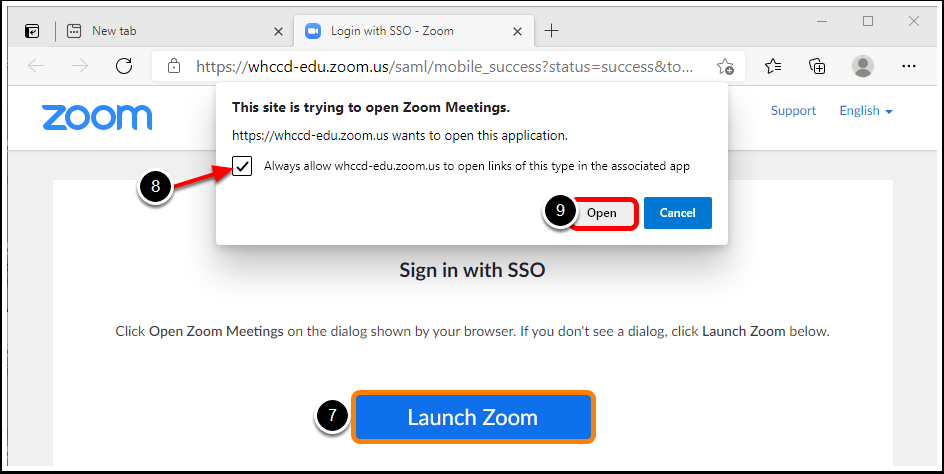Open the browser settings ellipsis menu

908,66
